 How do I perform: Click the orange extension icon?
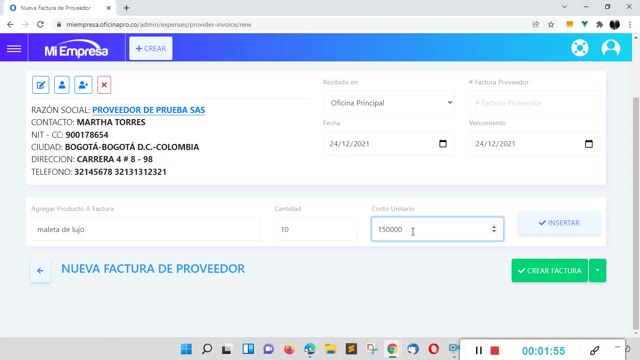coord(569,24)
